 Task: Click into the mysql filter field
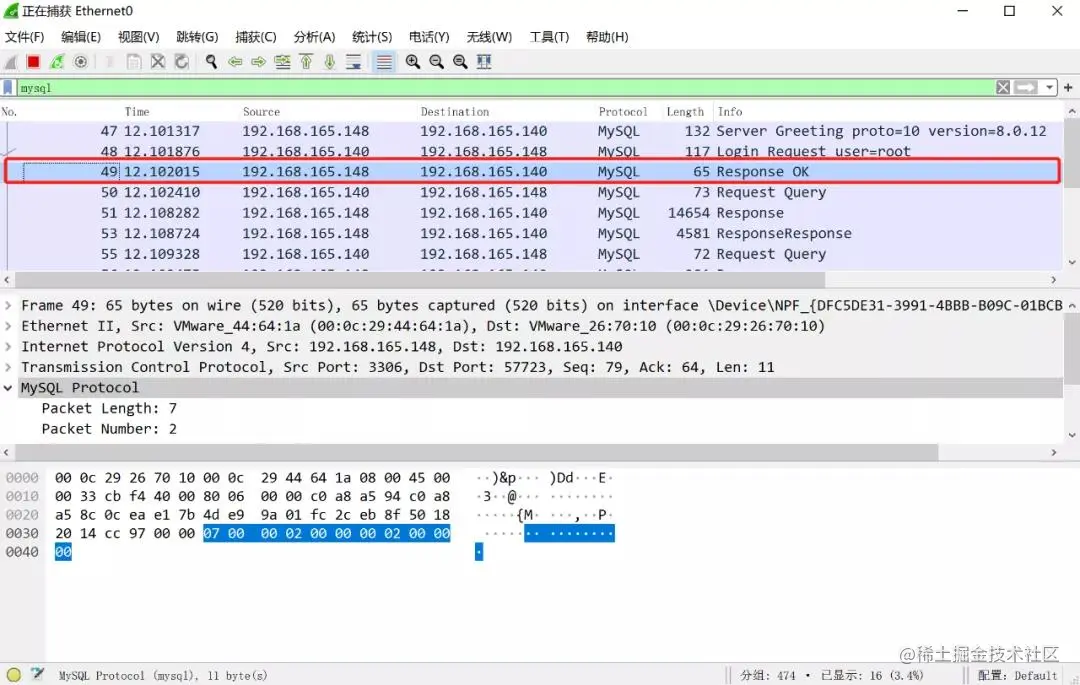tap(506, 87)
